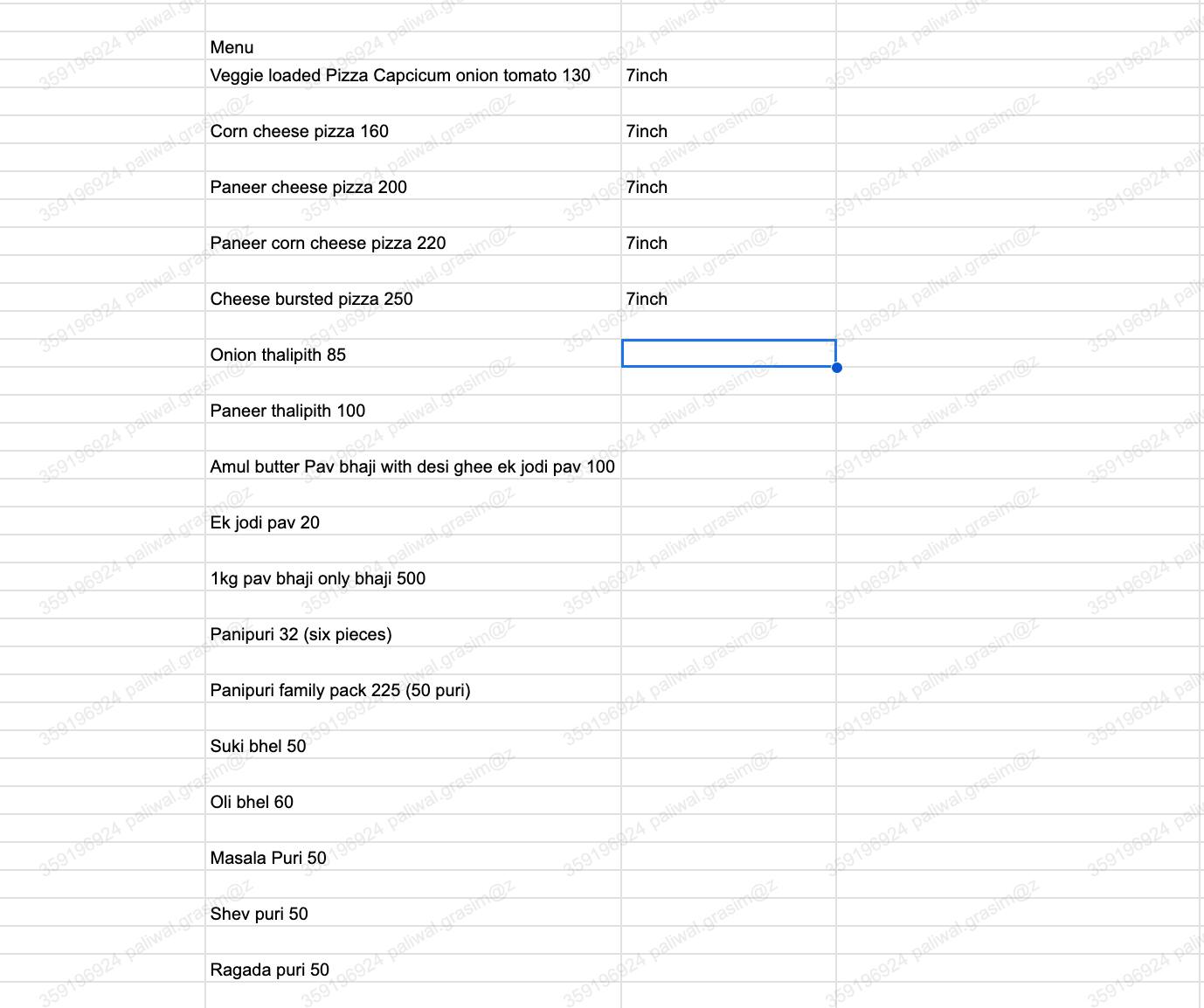Click the Ragada puri 50 cell
Screen dimensions: 1204x1008
point(413,969)
